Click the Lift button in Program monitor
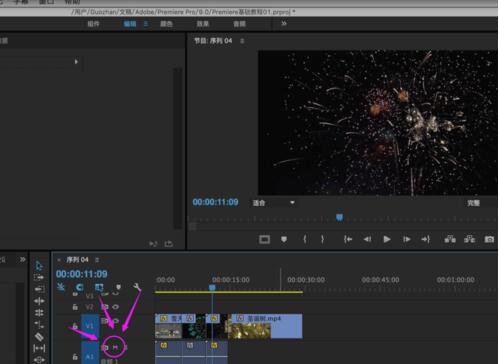The height and width of the screenshot is (364, 499). click(x=450, y=239)
